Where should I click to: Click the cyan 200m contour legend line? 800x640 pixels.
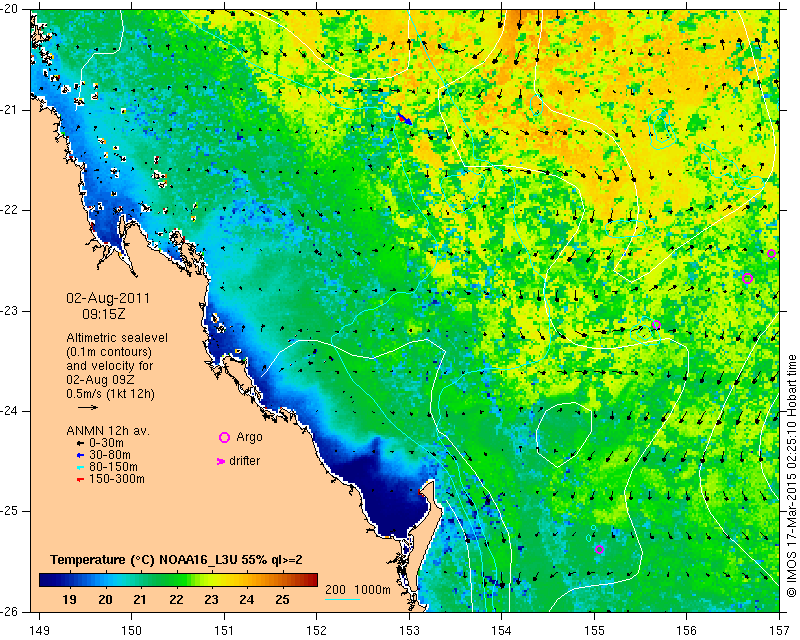(x=342, y=599)
